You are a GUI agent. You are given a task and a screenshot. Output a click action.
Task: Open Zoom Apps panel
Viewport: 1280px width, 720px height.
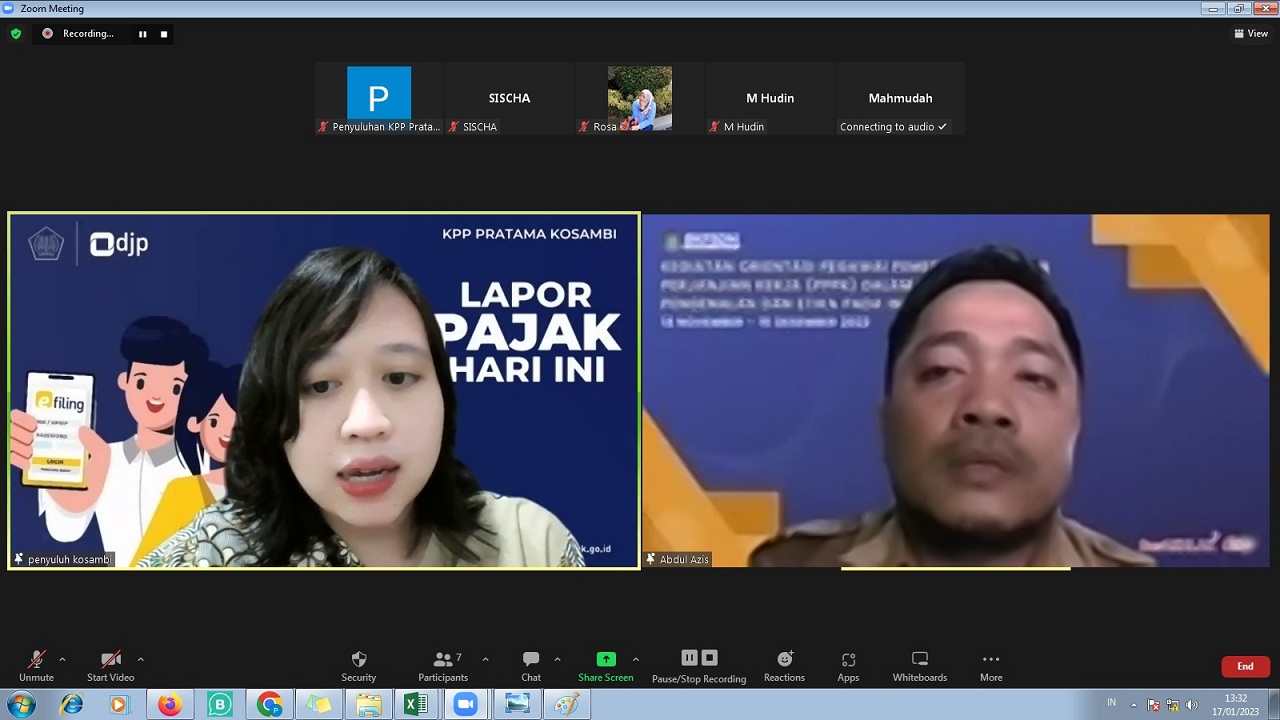(x=848, y=665)
